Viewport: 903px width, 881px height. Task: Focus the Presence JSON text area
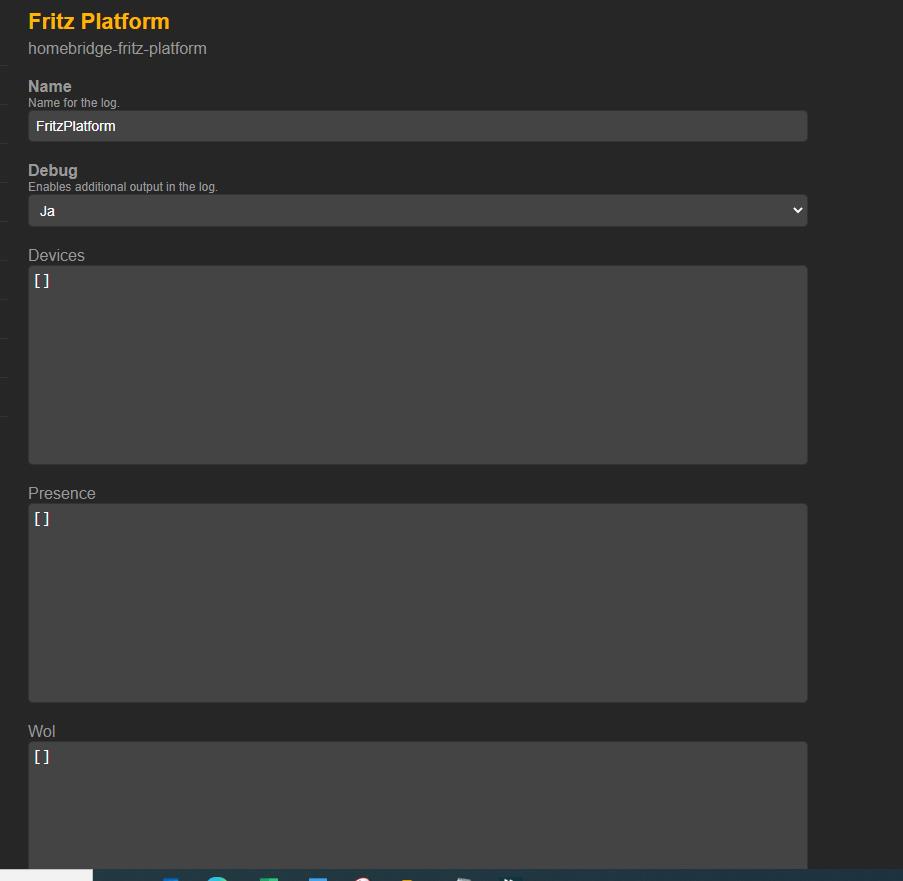417,603
